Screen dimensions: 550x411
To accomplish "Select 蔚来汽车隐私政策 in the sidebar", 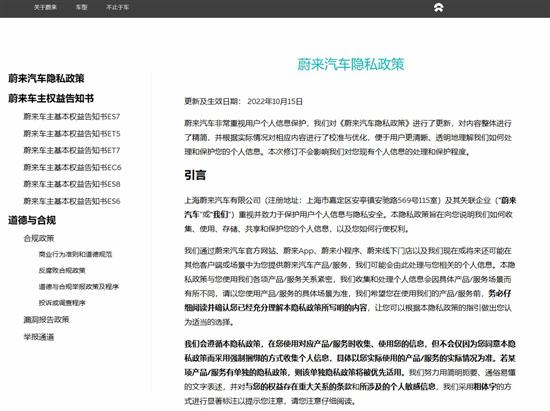I will pos(46,78).
